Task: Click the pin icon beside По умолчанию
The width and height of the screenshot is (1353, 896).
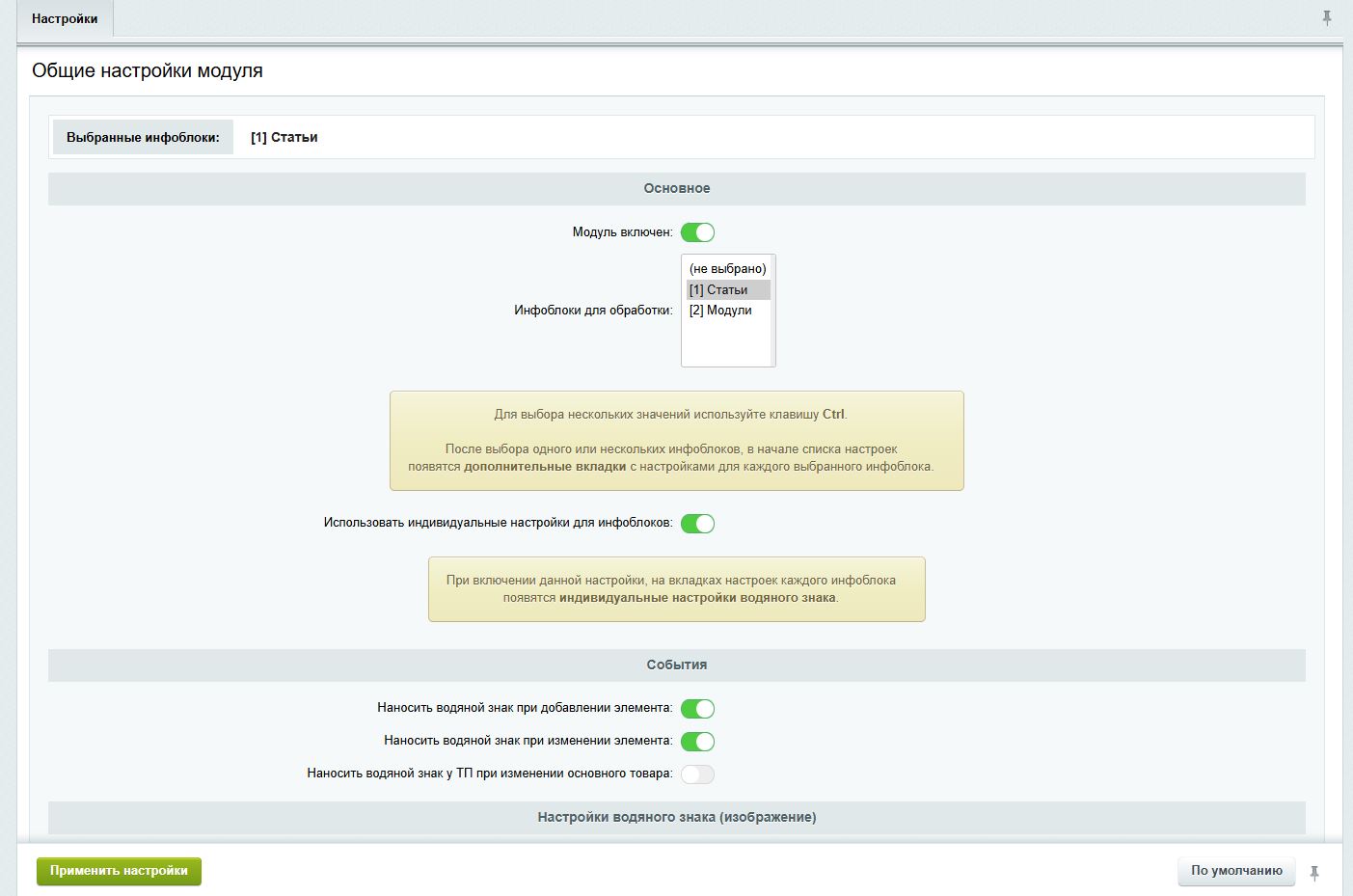Action: click(x=1314, y=873)
